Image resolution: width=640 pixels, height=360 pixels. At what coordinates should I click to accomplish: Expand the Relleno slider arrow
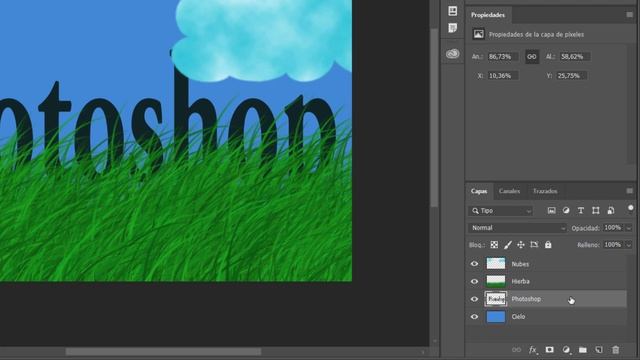click(629, 245)
